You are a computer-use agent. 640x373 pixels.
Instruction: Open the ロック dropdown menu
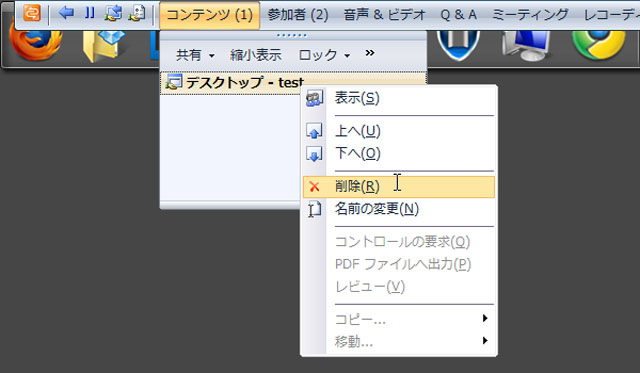(x=324, y=55)
